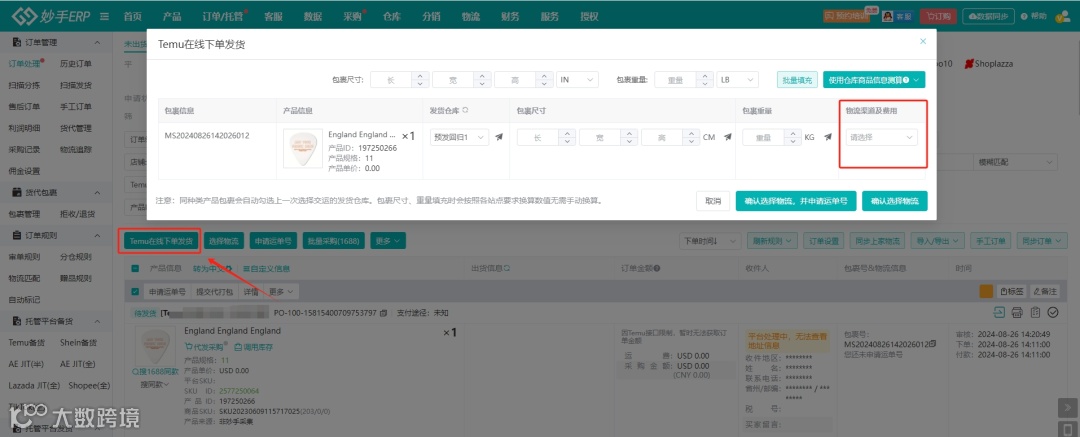Viewport: 1080px width, 437px height.
Task: Click the 订购 cart button in header
Action: 938,17
